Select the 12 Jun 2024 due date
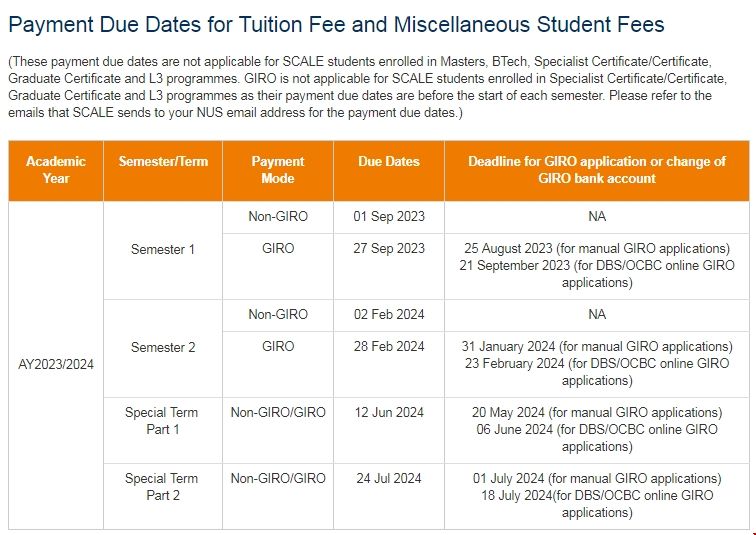This screenshot has height=535, width=756. (389, 413)
